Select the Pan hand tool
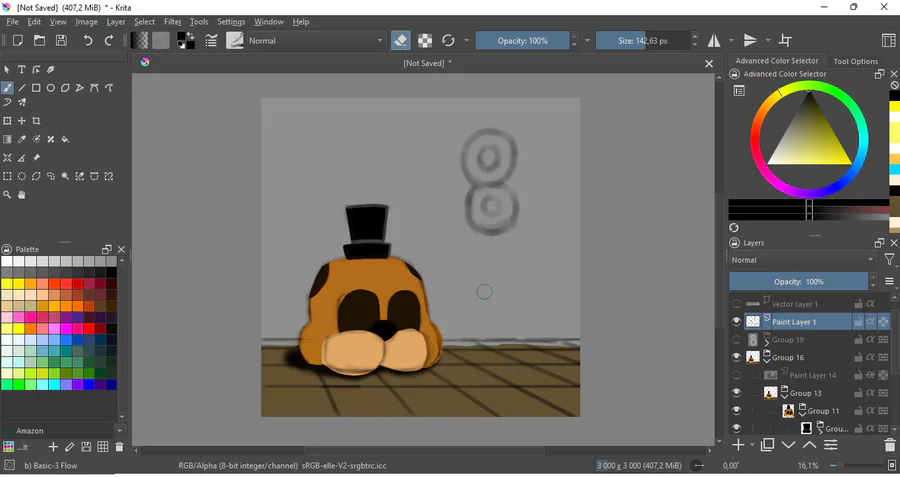The image size is (900, 477). (22, 195)
